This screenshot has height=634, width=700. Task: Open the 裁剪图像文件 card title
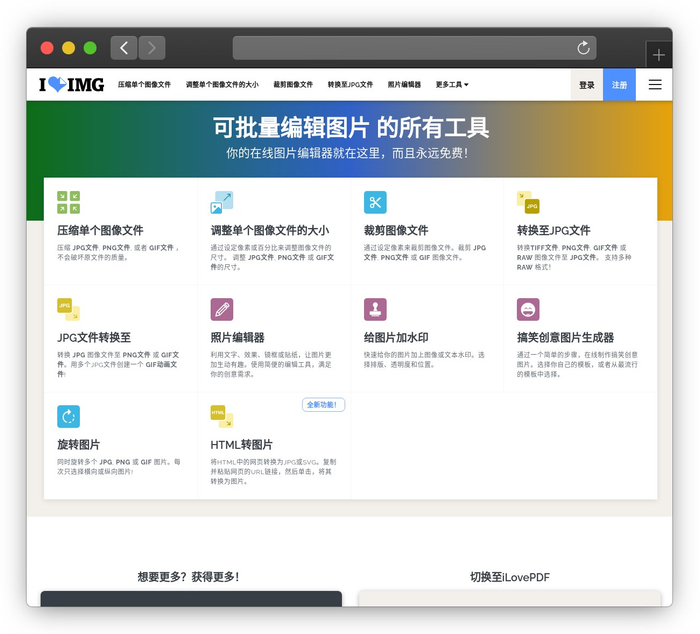coord(396,230)
